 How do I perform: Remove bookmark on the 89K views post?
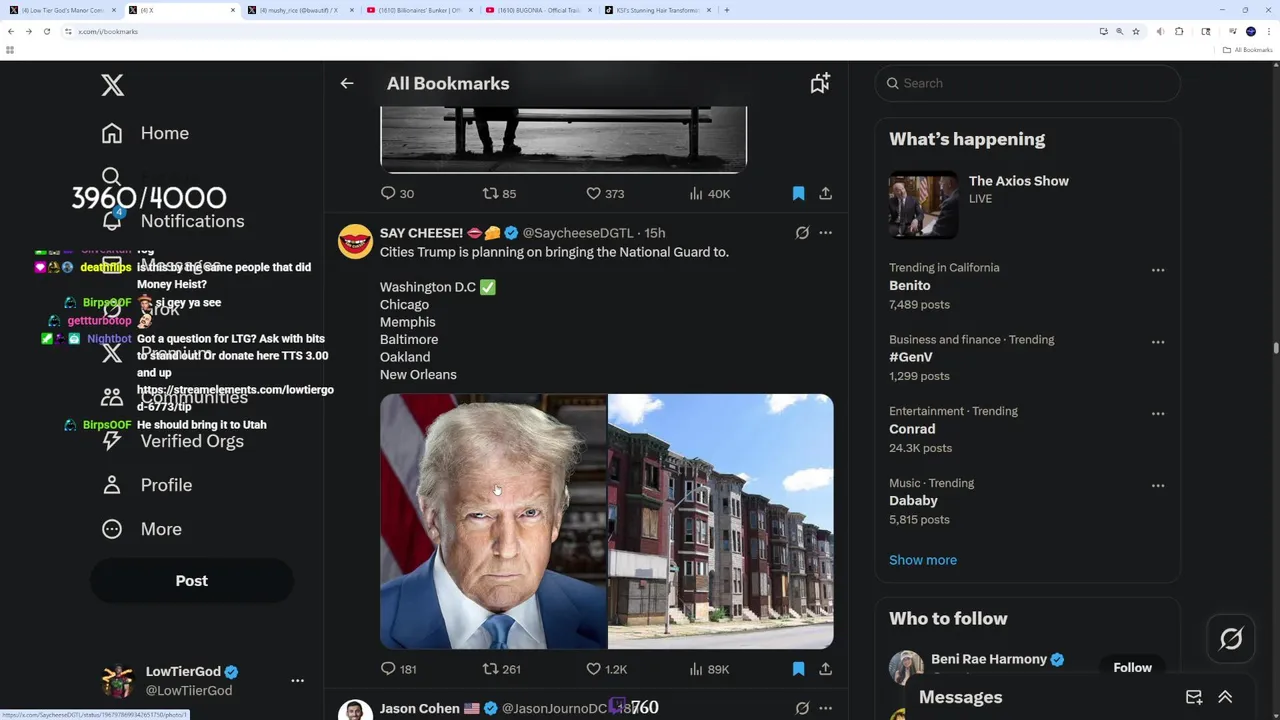click(x=798, y=669)
